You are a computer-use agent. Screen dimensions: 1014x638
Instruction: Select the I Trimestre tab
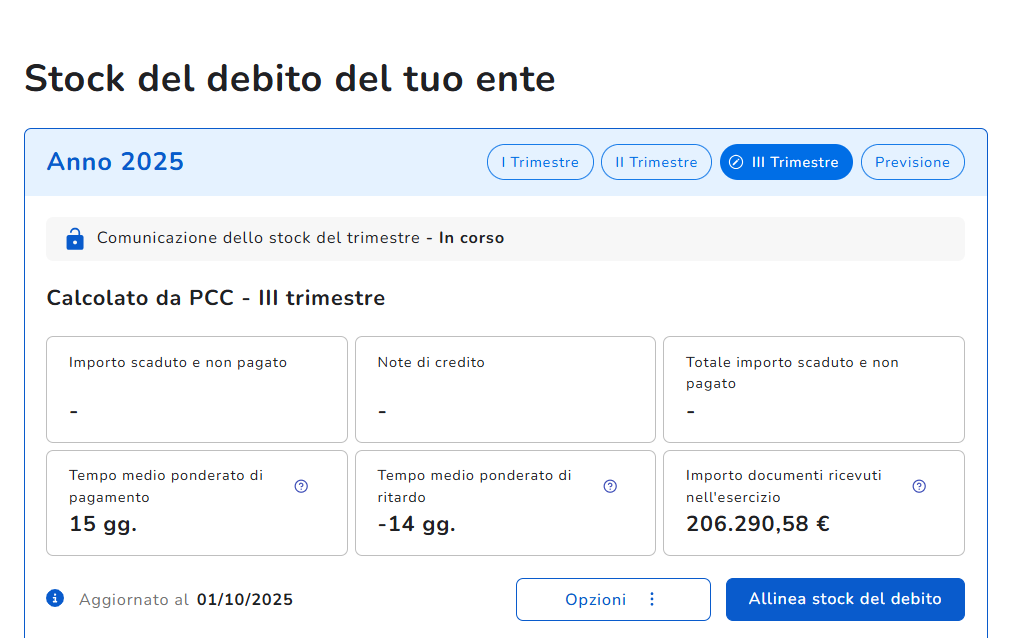click(x=540, y=162)
